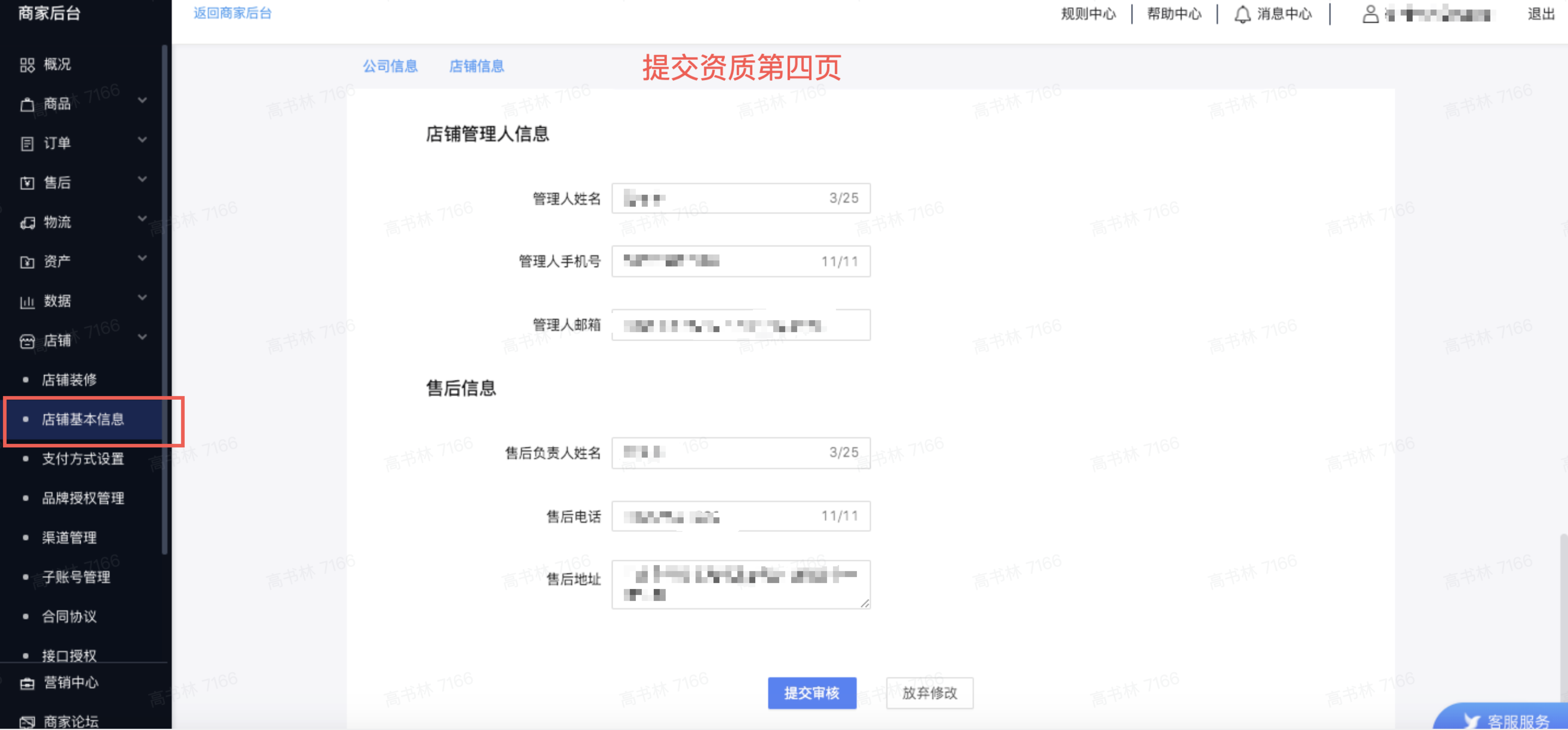
Task: Click the 客服服务 bird icon
Action: 1471,721
